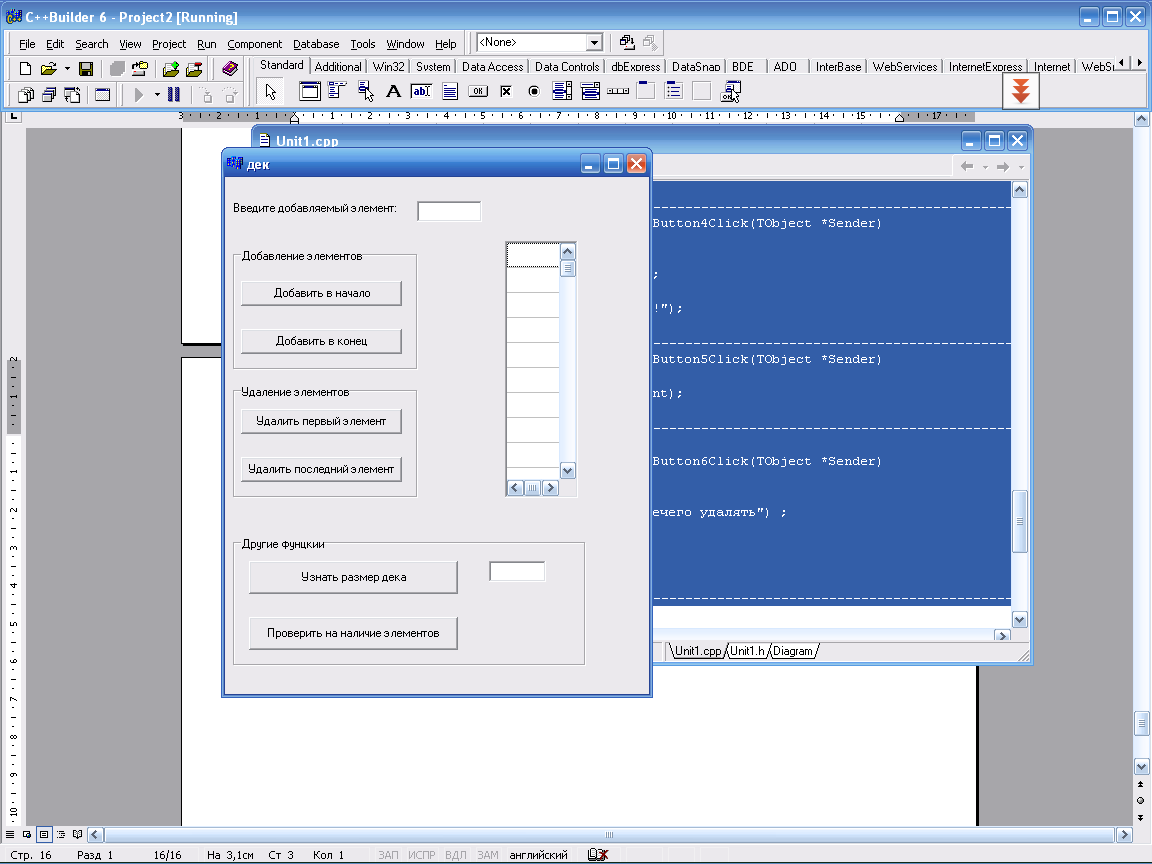This screenshot has height=864, width=1152.
Task: Expand the Open file dropdown arrow
Action: click(67, 69)
